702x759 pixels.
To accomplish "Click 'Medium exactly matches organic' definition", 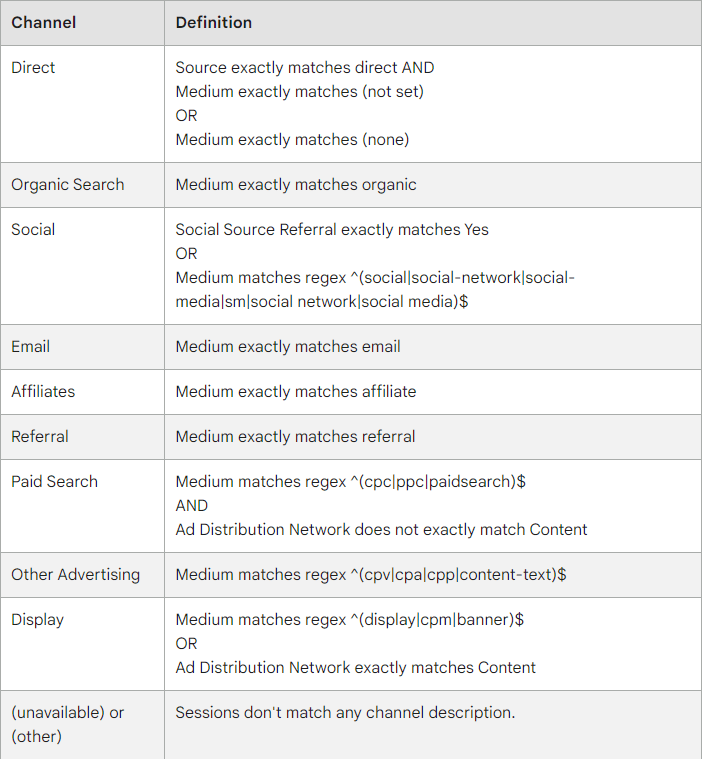I will click(295, 185).
